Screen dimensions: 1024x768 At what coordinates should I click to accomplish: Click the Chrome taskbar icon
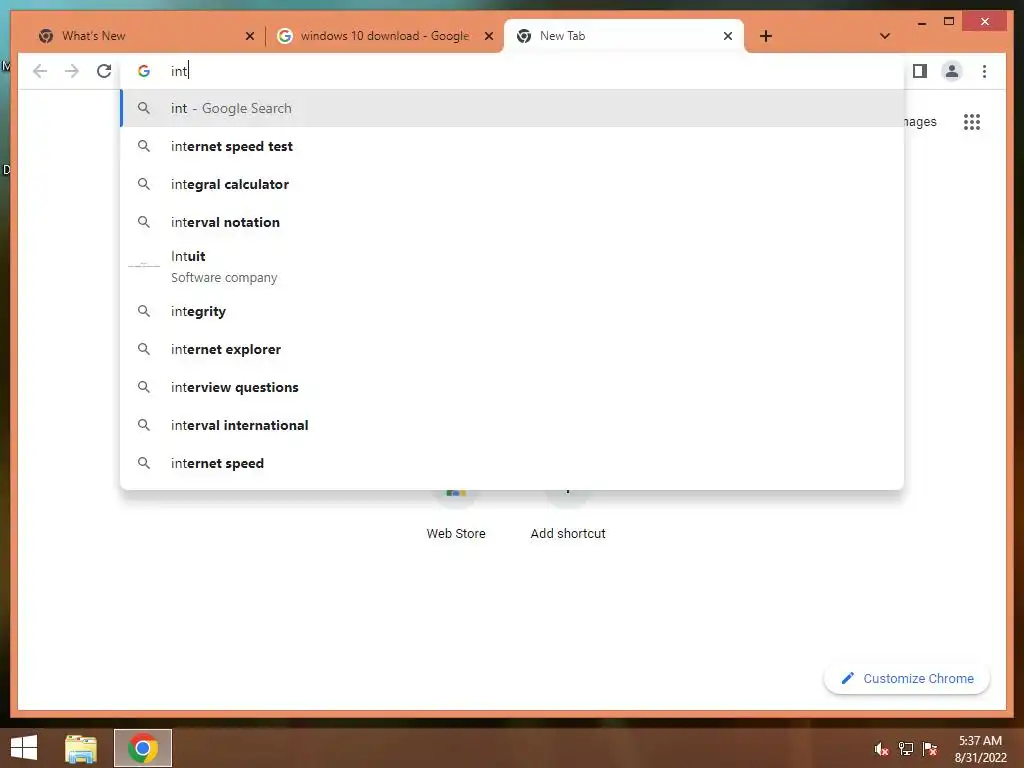(143, 748)
